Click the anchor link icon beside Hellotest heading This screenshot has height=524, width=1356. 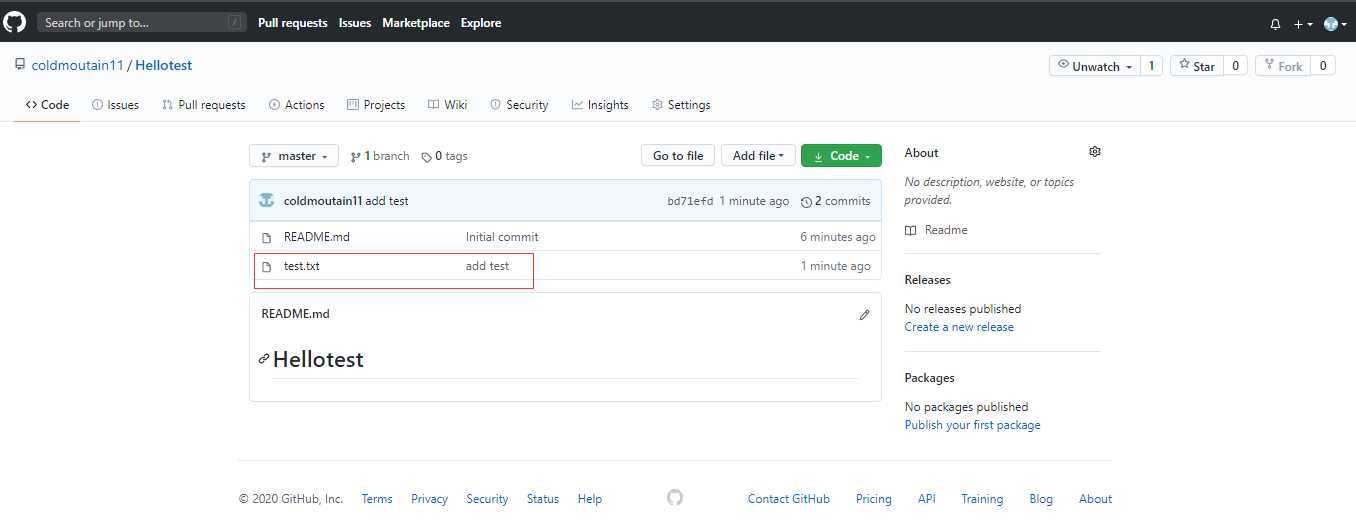point(264,358)
